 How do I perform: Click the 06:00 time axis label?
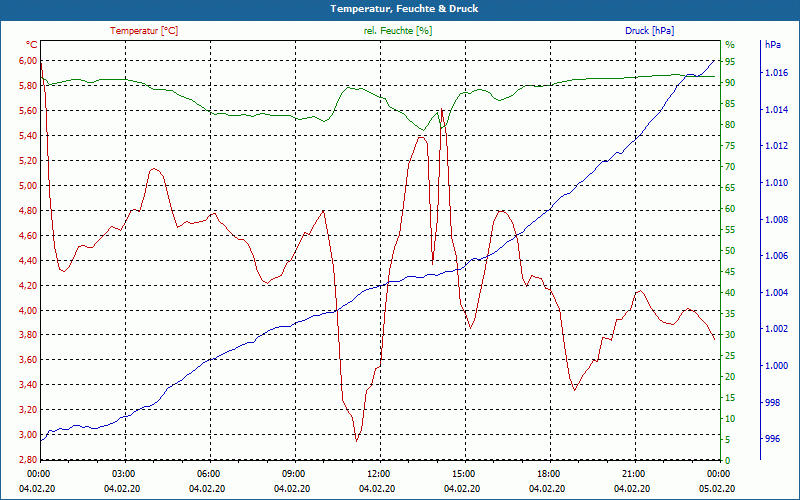(x=208, y=474)
